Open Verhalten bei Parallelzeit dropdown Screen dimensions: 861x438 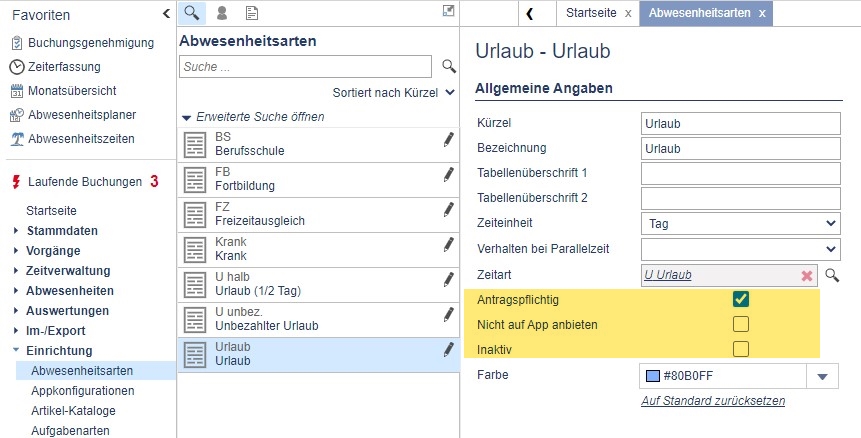tap(741, 249)
